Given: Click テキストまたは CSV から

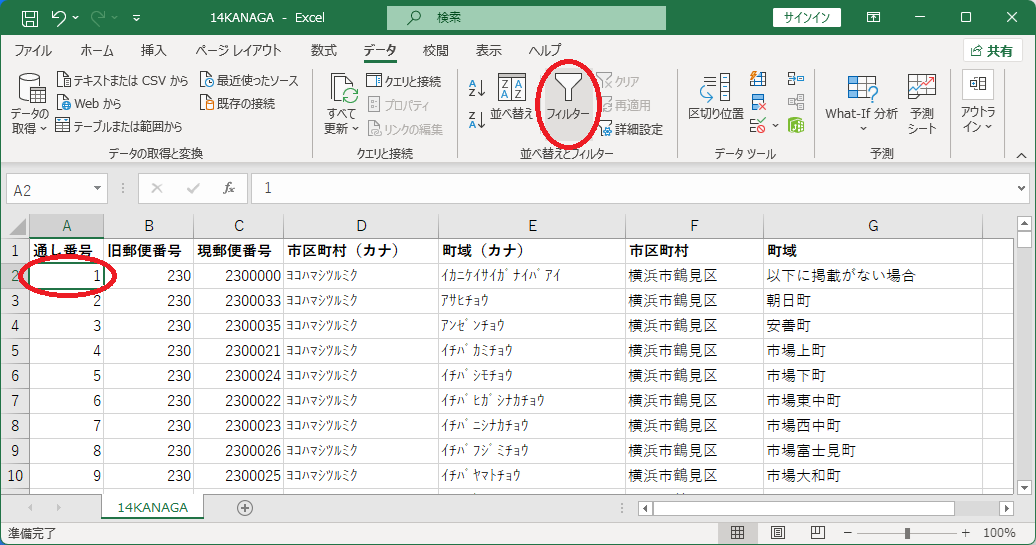Looking at the screenshot, I should pos(123,81).
